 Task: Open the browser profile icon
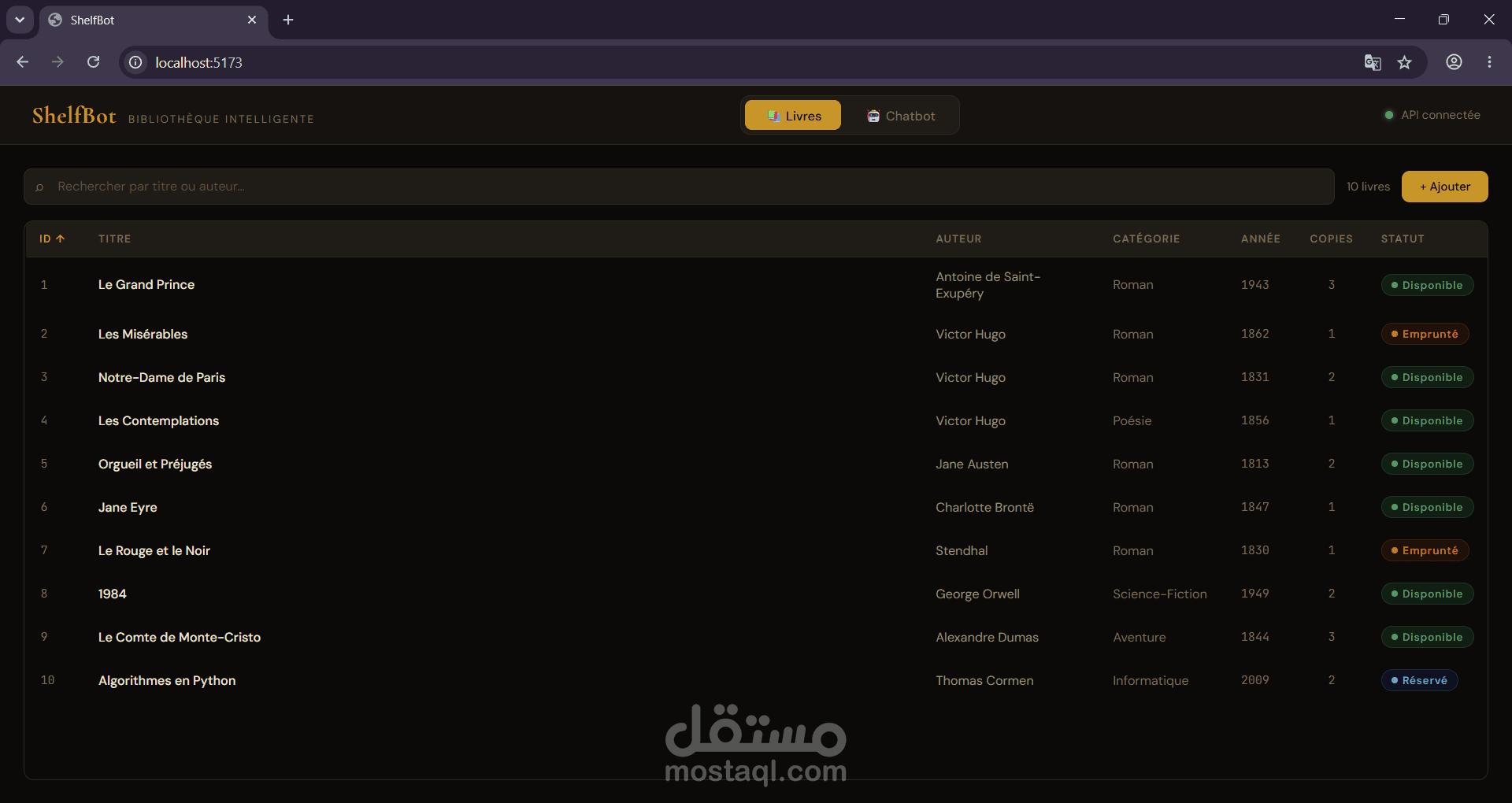[1454, 62]
